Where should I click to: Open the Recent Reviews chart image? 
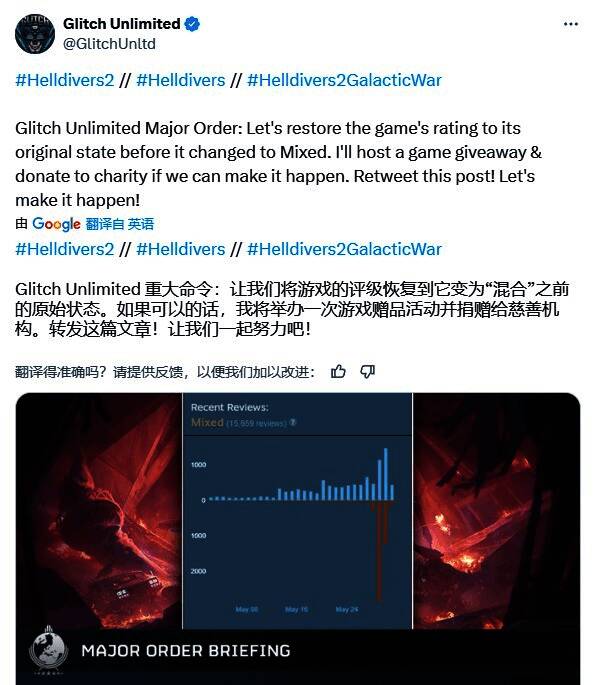click(x=297, y=511)
